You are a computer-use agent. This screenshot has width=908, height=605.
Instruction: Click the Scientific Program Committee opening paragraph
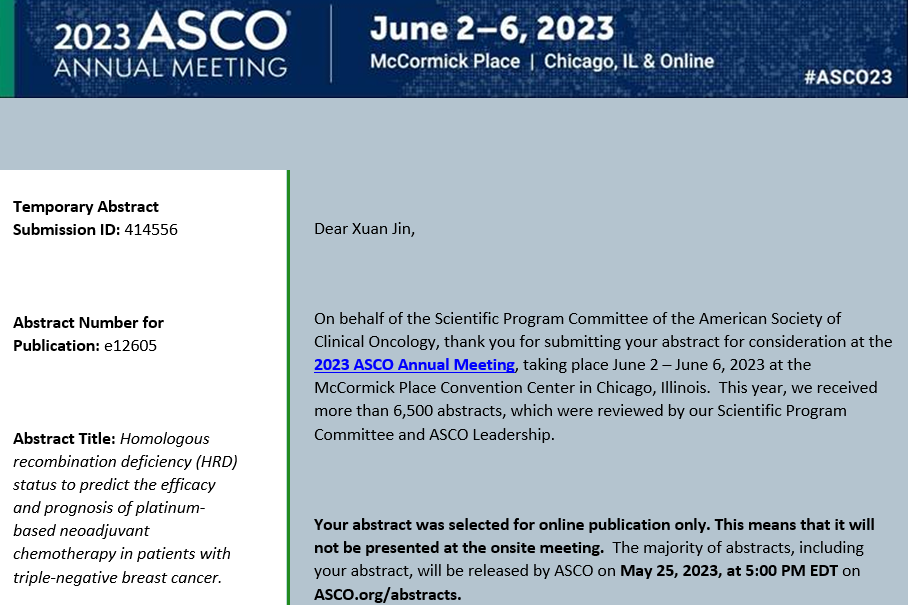click(603, 376)
